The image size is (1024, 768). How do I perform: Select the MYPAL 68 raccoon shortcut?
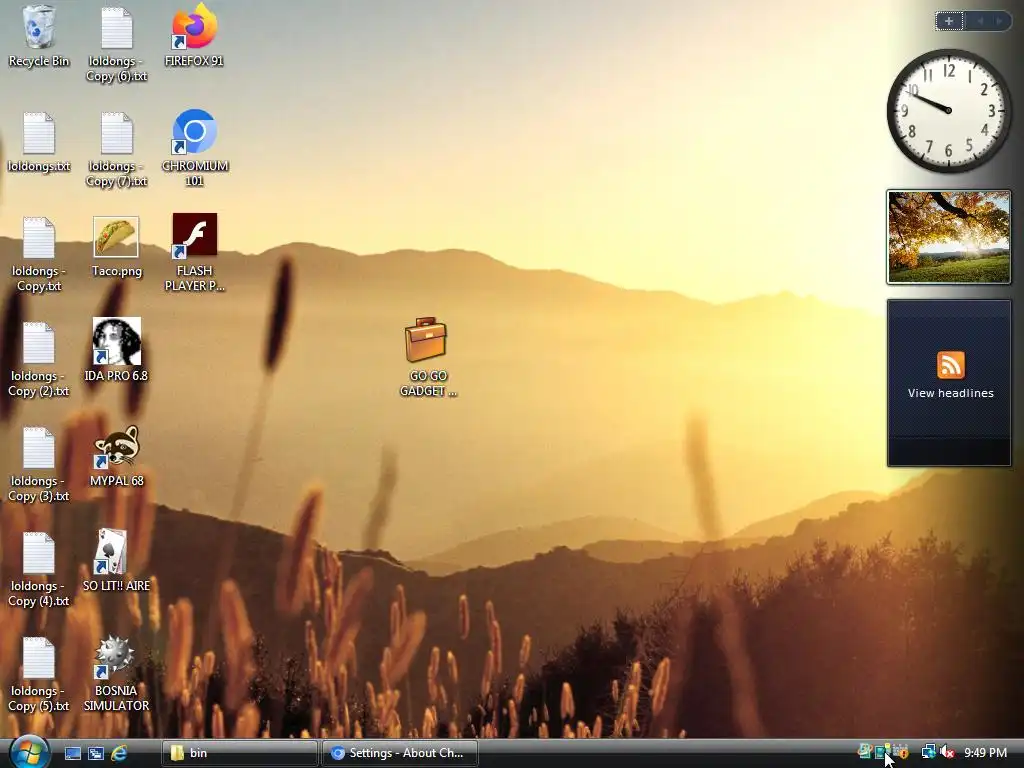coord(116,456)
